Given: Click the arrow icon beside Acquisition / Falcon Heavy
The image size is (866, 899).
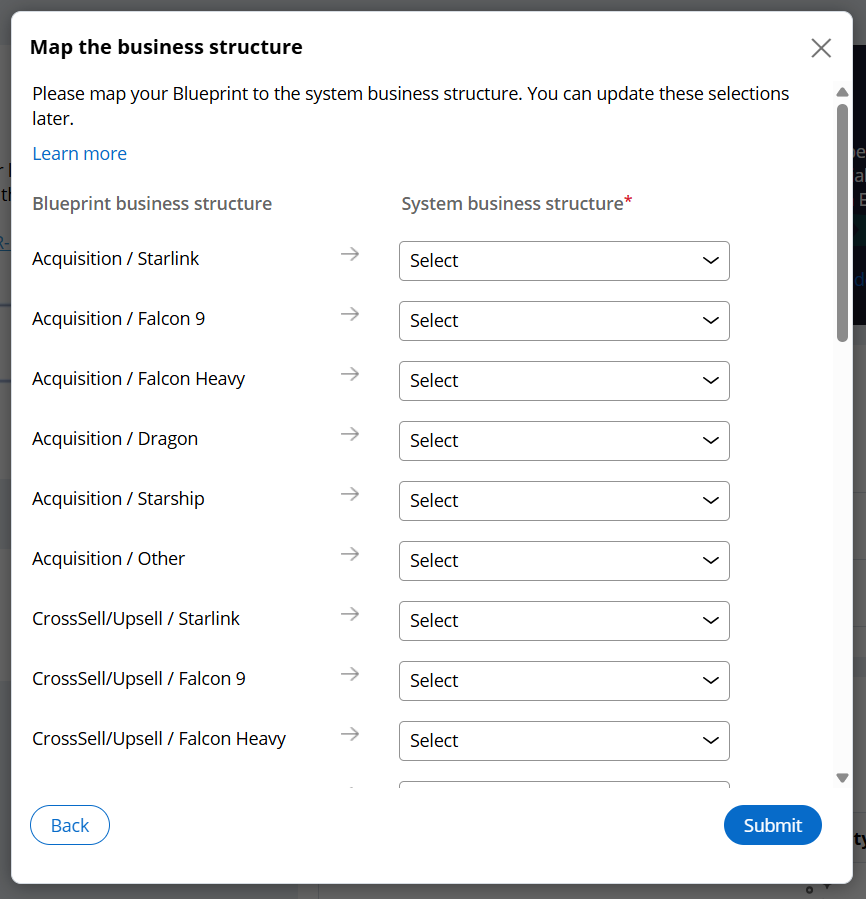Looking at the screenshot, I should tap(350, 374).
